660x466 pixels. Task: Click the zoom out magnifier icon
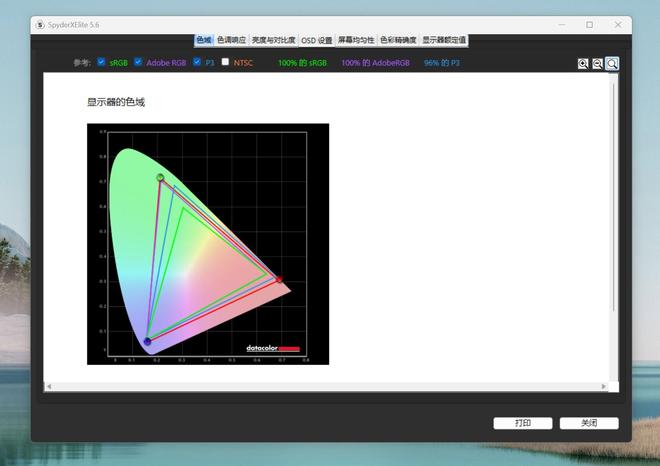(x=597, y=64)
